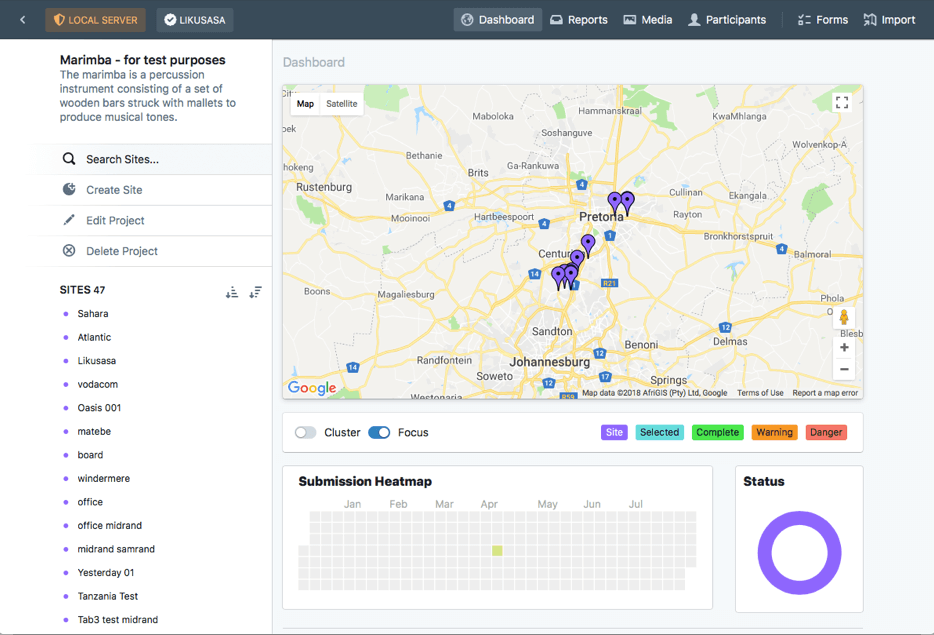The height and width of the screenshot is (635, 934).
Task: Click the descending sort sites icon
Action: coord(256,292)
